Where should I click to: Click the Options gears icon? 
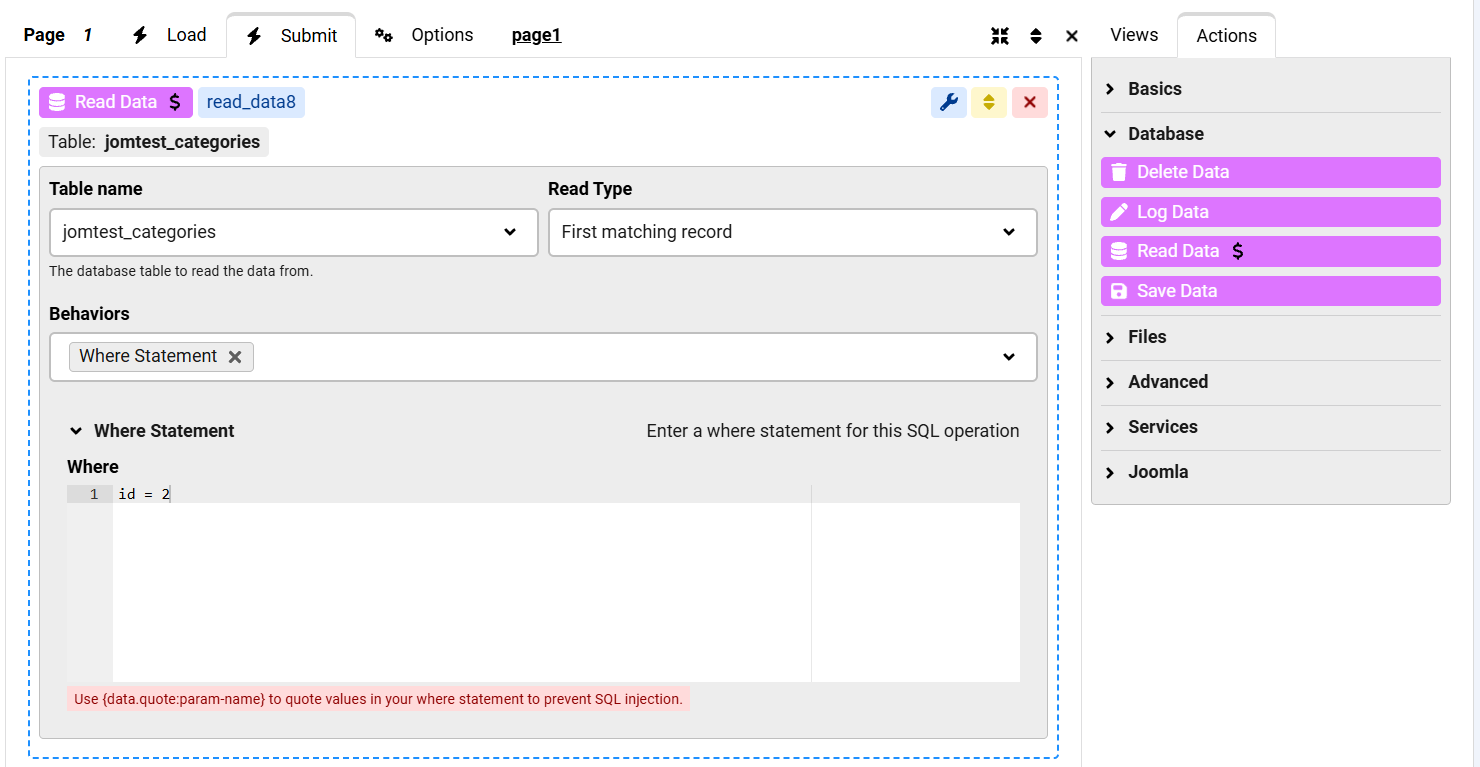click(x=384, y=35)
